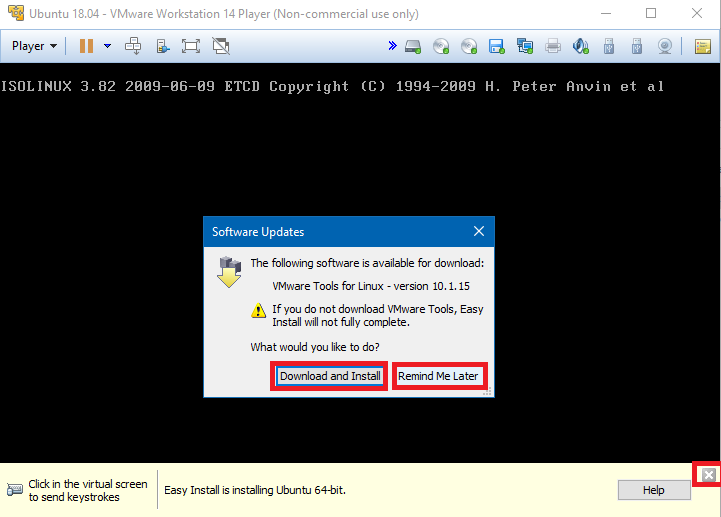Click the manage virtual machine settings icon
Image resolution: width=721 pixels, height=517 pixels.
pyautogui.click(x=163, y=46)
